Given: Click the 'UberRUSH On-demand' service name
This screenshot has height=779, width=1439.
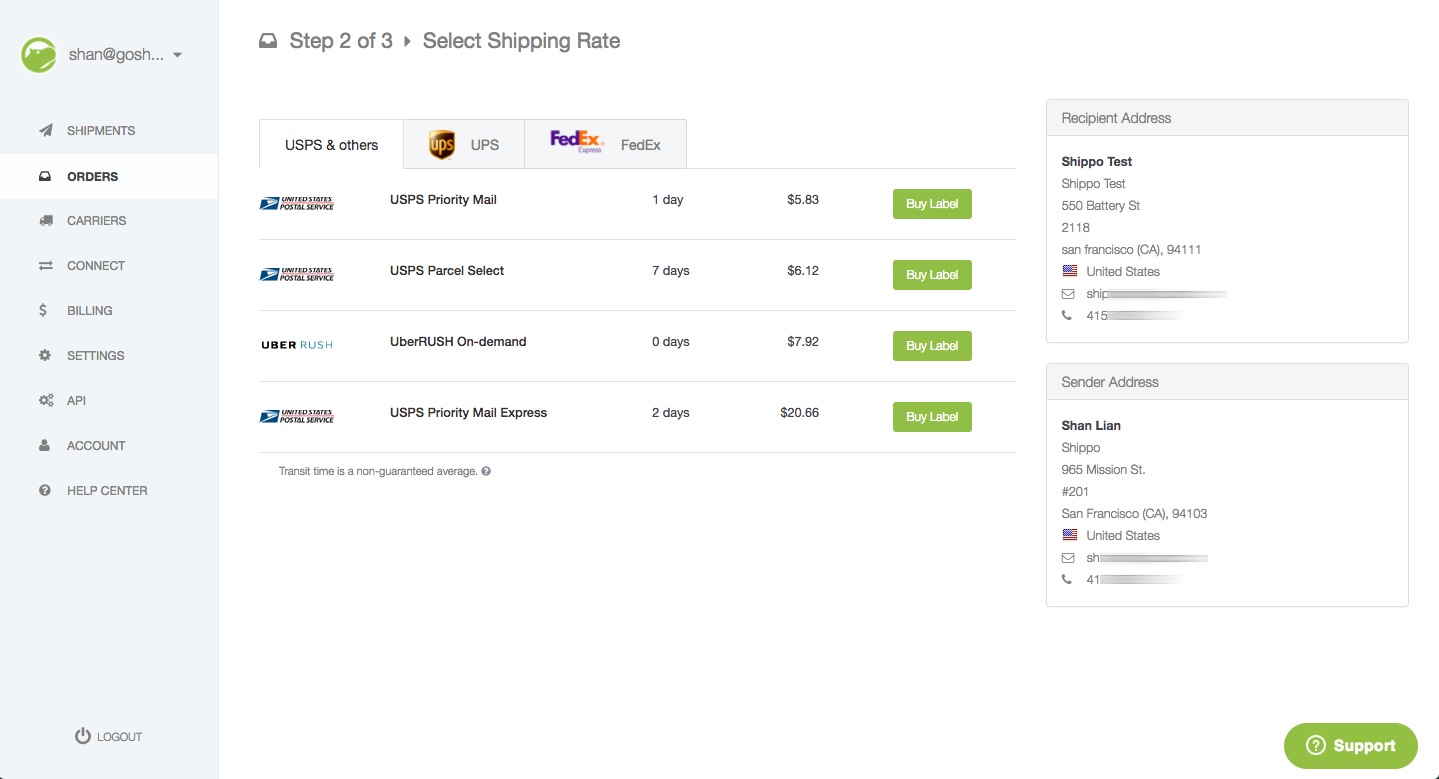Looking at the screenshot, I should [458, 342].
